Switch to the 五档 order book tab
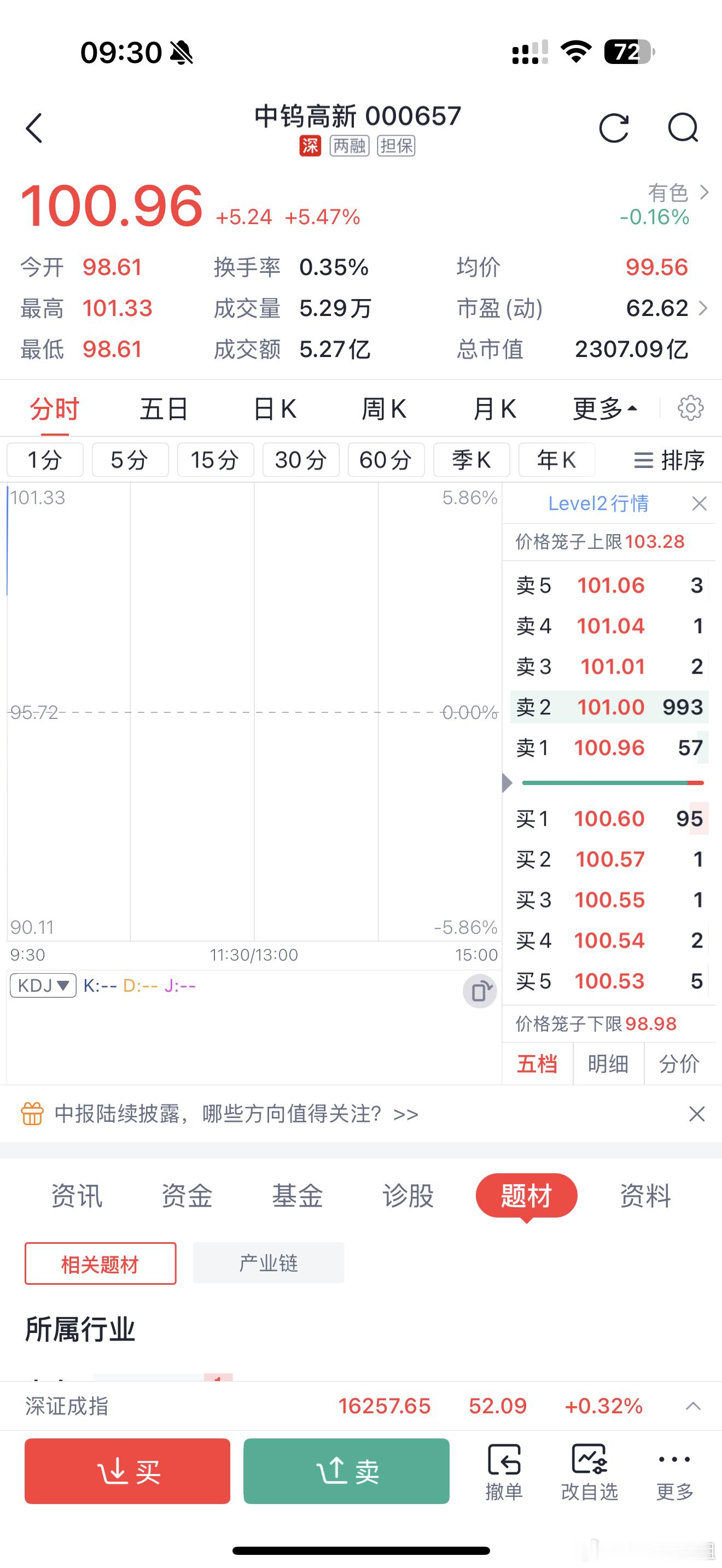Image resolution: width=722 pixels, height=1568 pixels. click(x=537, y=1063)
